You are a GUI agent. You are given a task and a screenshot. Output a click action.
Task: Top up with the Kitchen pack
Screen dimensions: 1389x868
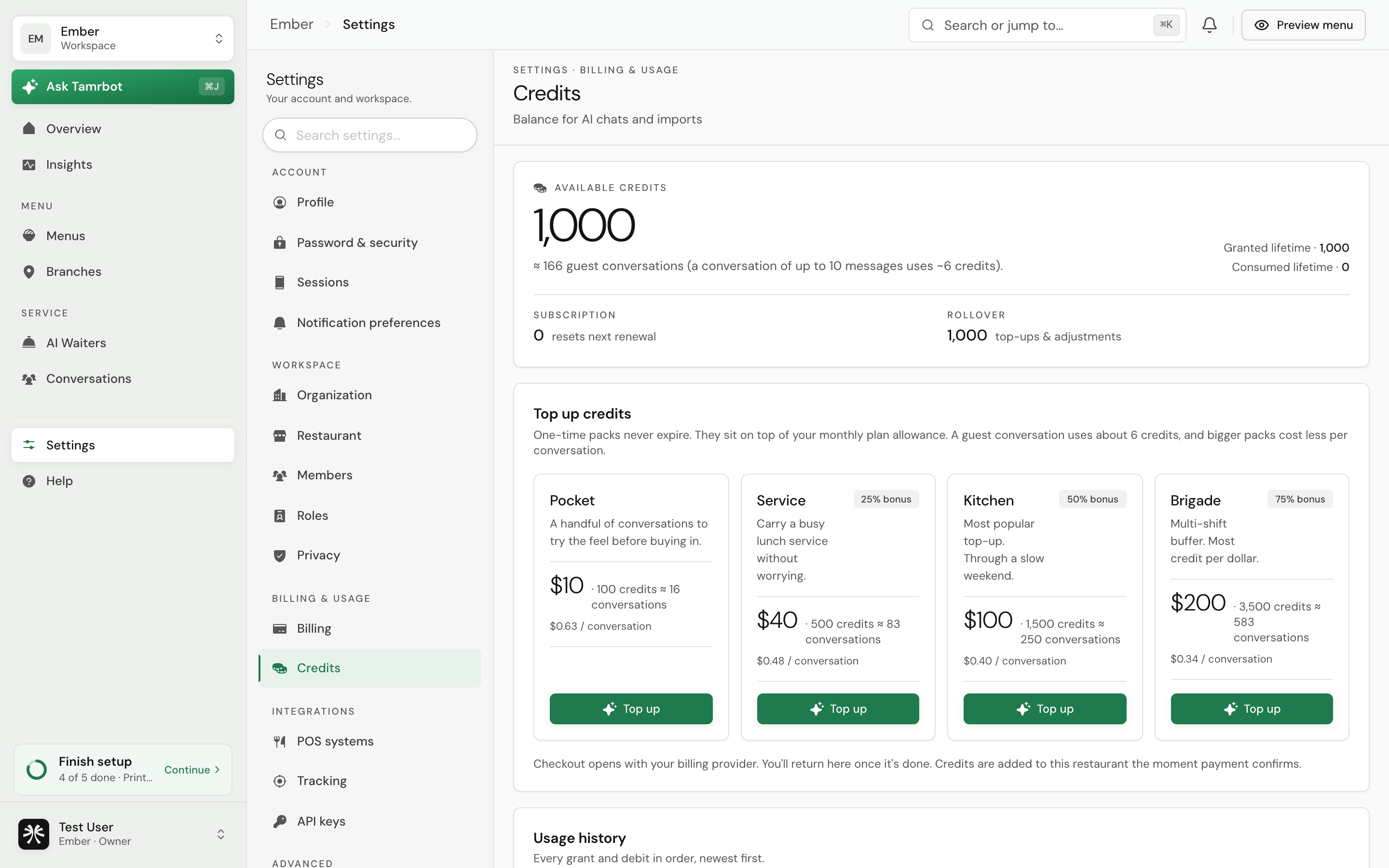pos(1045,709)
